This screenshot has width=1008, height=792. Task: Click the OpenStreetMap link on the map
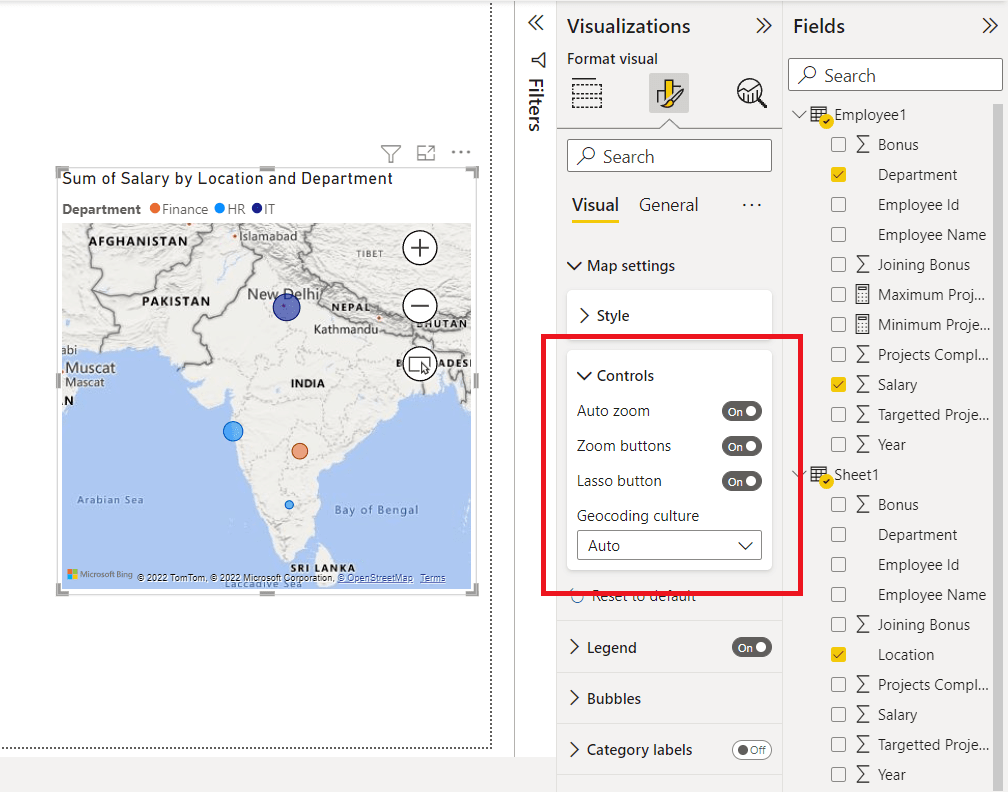(x=375, y=578)
